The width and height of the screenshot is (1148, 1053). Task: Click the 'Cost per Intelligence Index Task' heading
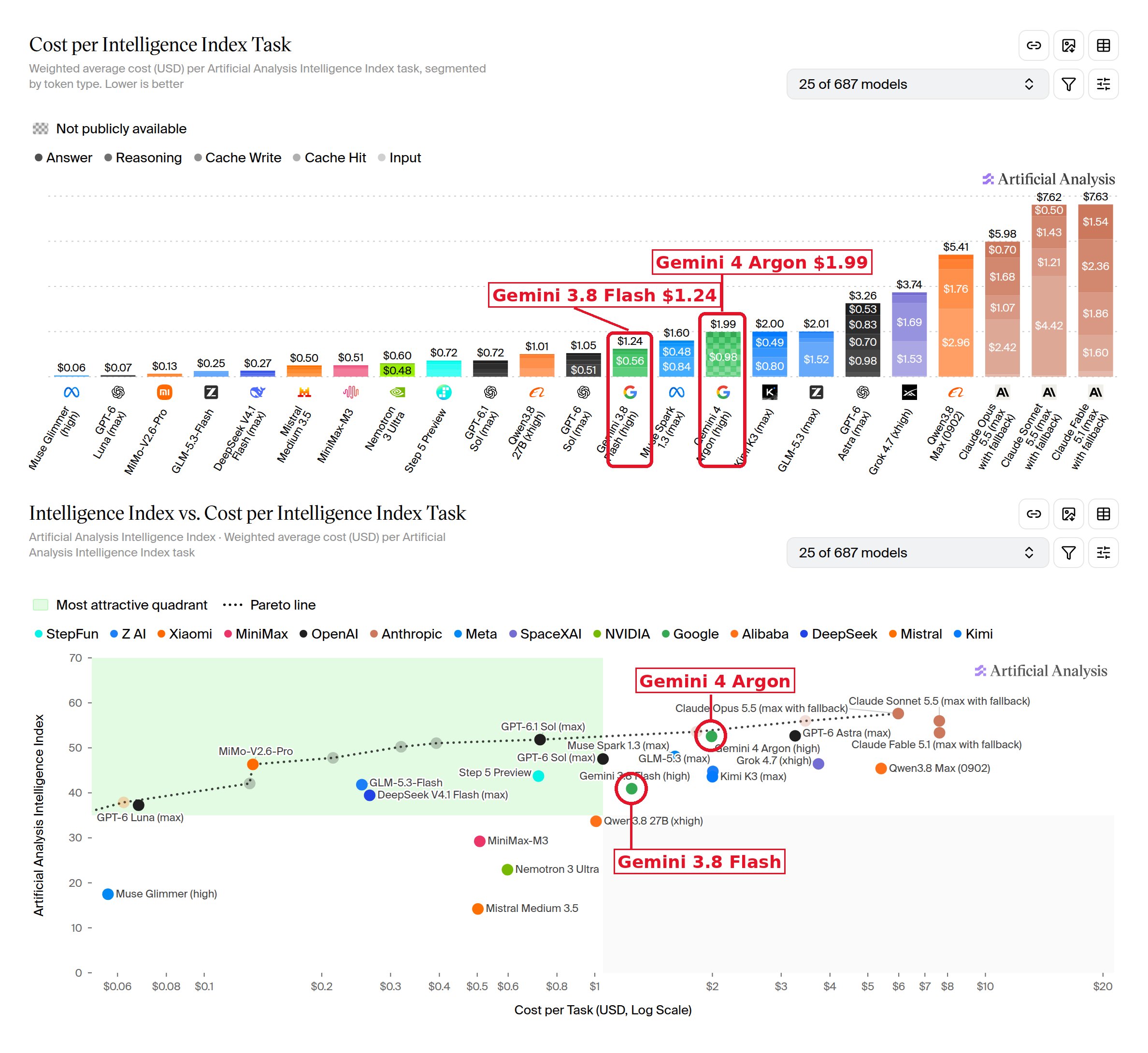160,44
